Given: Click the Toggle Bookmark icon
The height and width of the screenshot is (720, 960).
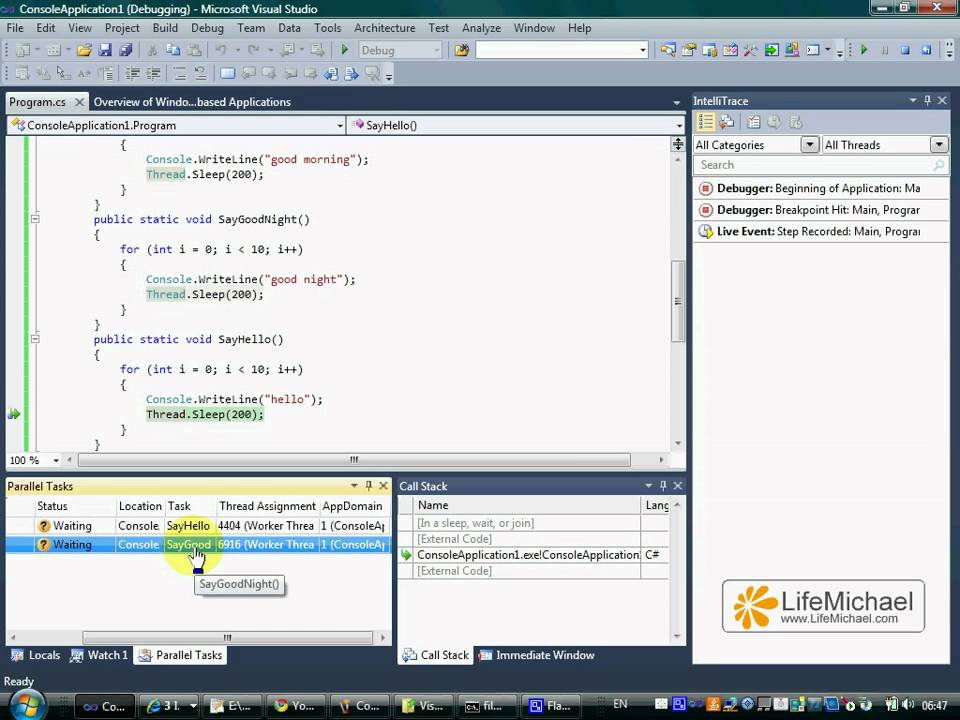Looking at the screenshot, I should [227, 73].
